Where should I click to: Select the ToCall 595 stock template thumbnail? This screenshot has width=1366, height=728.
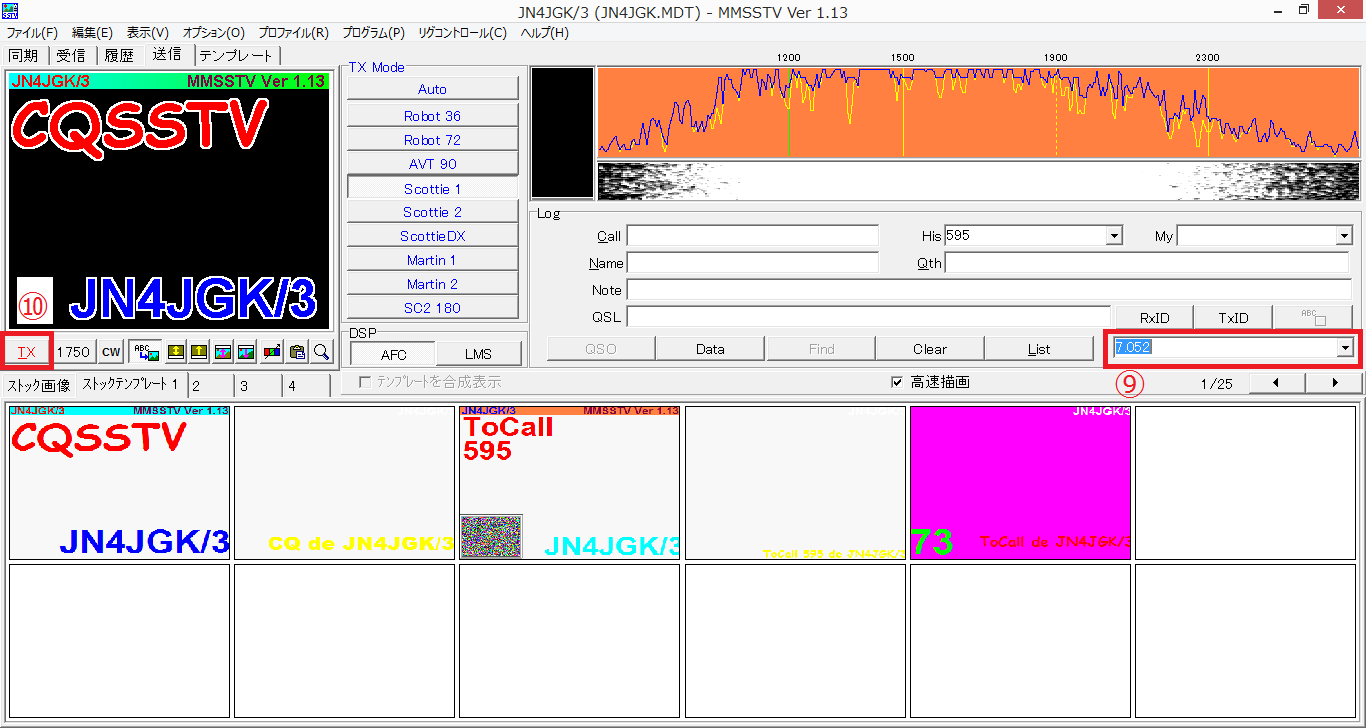[x=569, y=482]
